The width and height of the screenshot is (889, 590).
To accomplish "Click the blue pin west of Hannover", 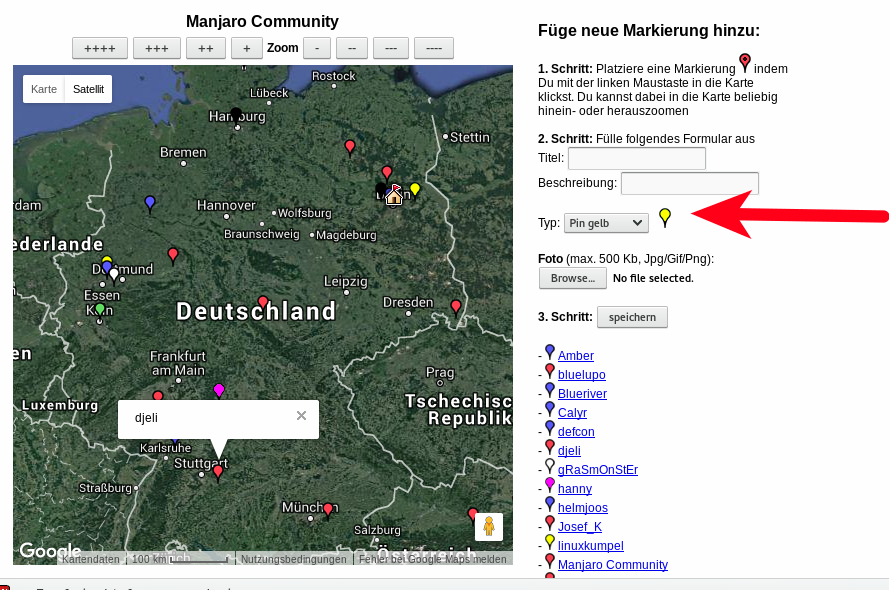I will 150,203.
